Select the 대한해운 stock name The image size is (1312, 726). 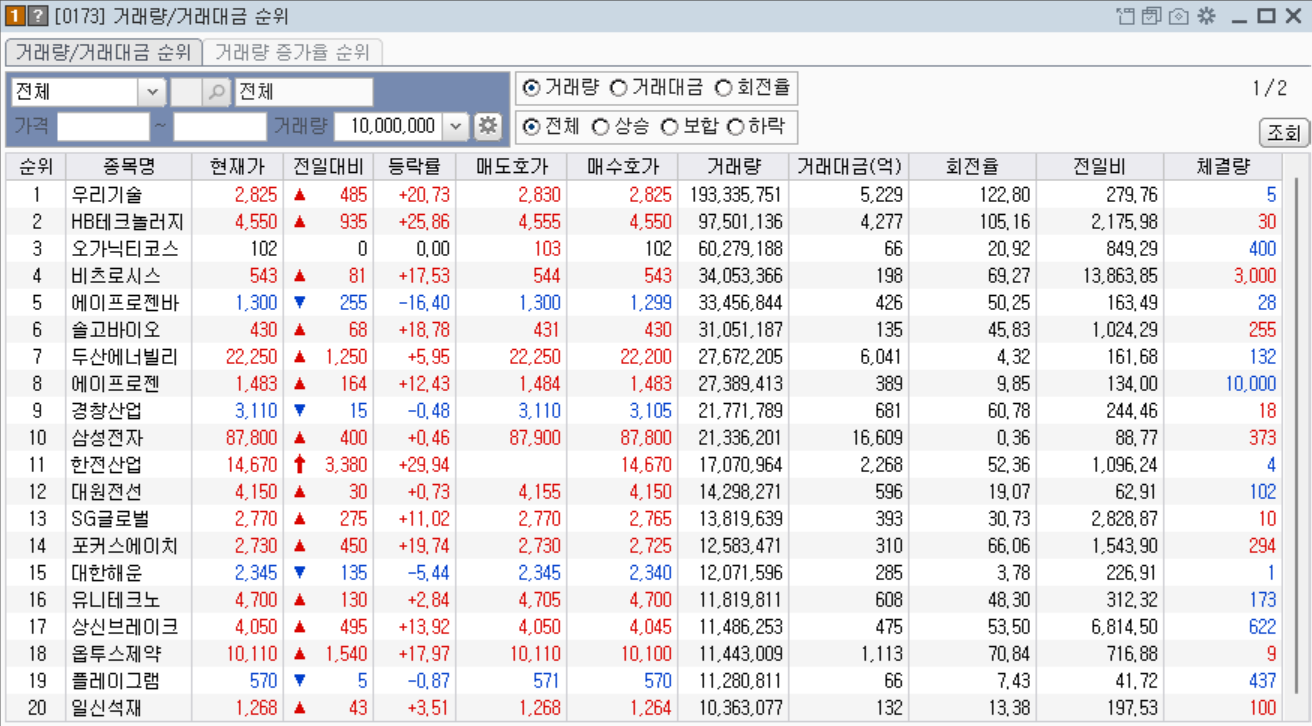[107, 573]
